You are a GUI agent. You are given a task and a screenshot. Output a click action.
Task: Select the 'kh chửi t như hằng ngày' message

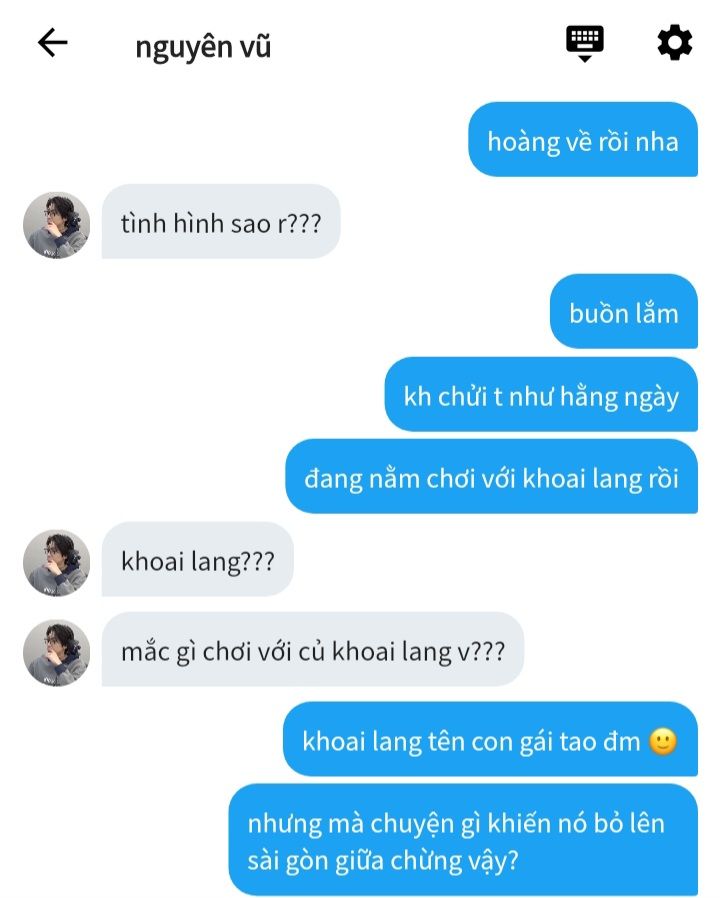[541, 394]
